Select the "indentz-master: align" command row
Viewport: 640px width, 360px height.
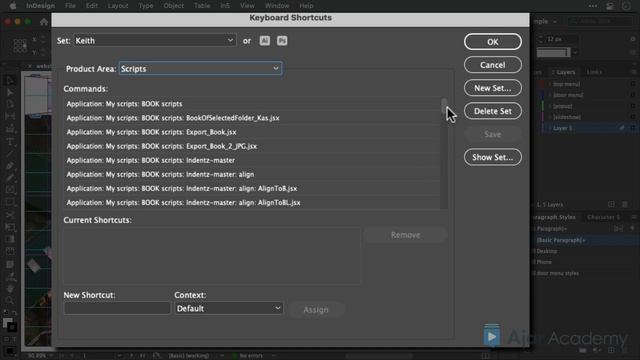[x=251, y=174]
